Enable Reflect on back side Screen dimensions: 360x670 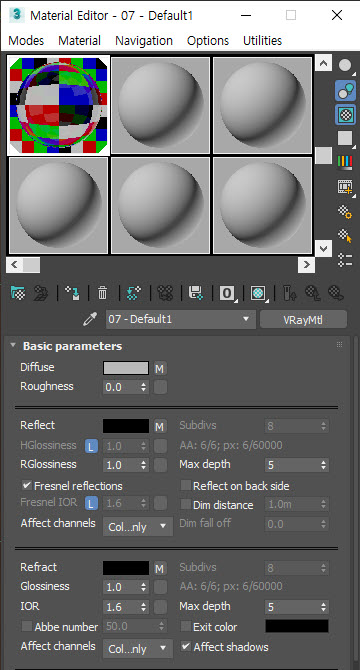point(185,485)
